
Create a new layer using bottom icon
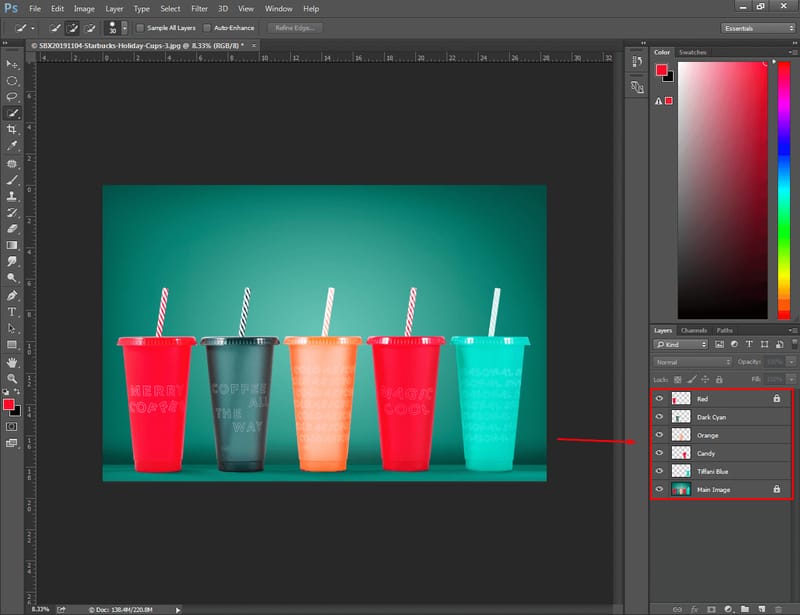[762, 609]
